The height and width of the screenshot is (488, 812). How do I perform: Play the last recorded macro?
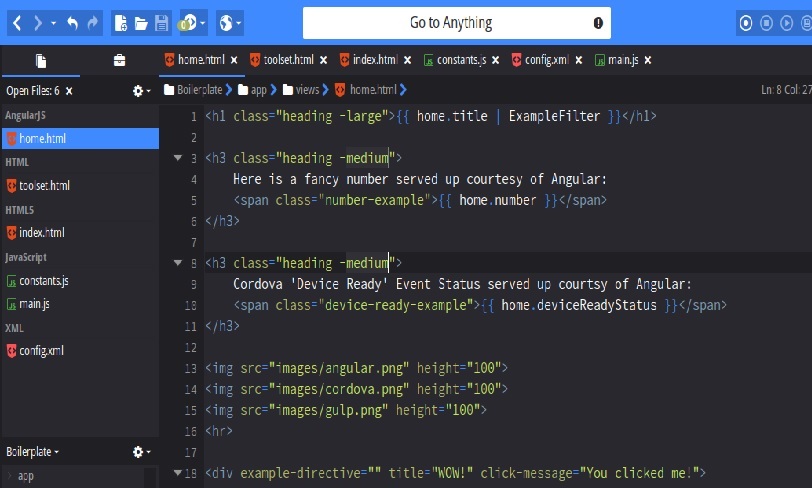(788, 22)
